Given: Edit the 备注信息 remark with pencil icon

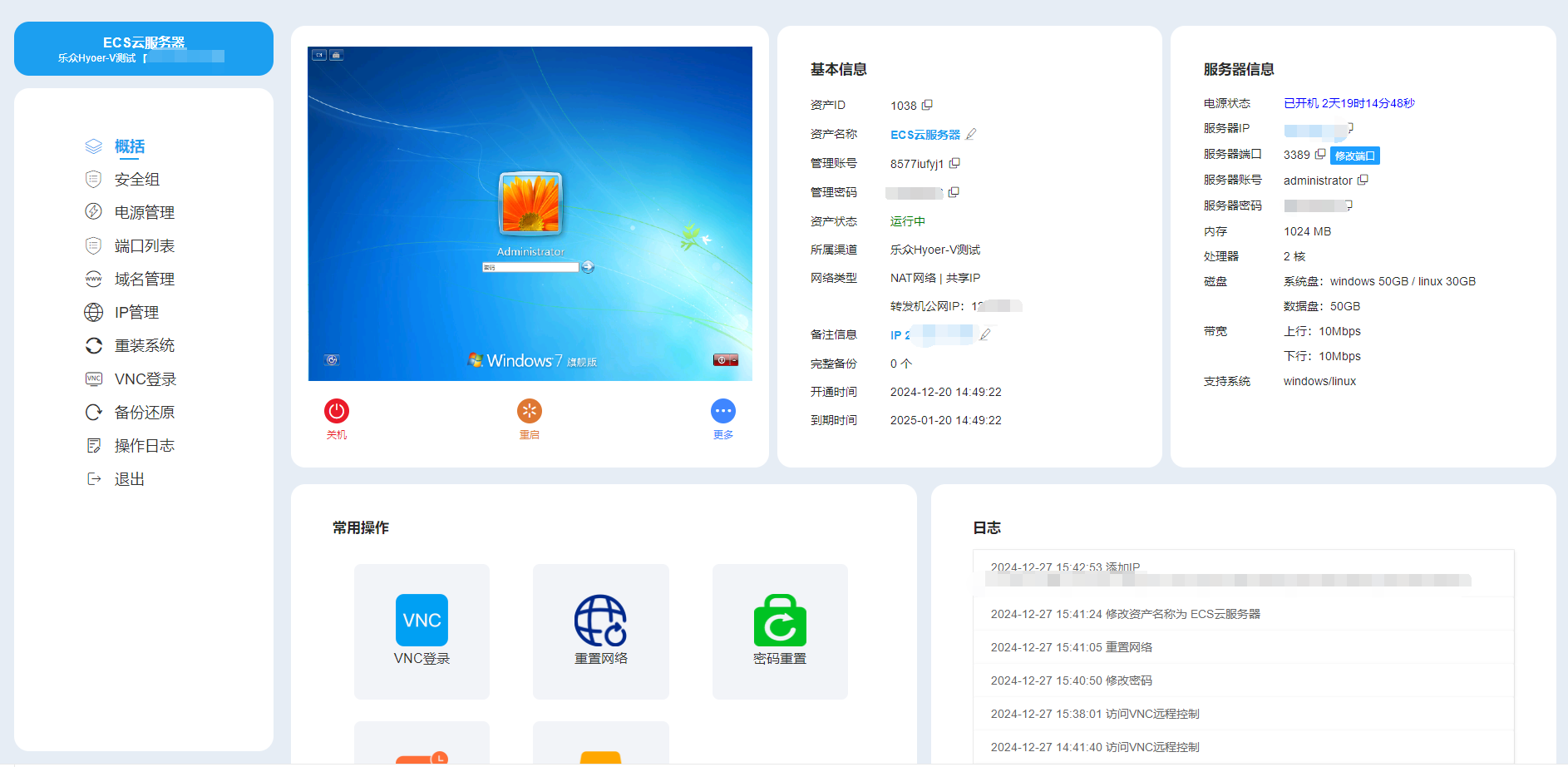Looking at the screenshot, I should 985,334.
